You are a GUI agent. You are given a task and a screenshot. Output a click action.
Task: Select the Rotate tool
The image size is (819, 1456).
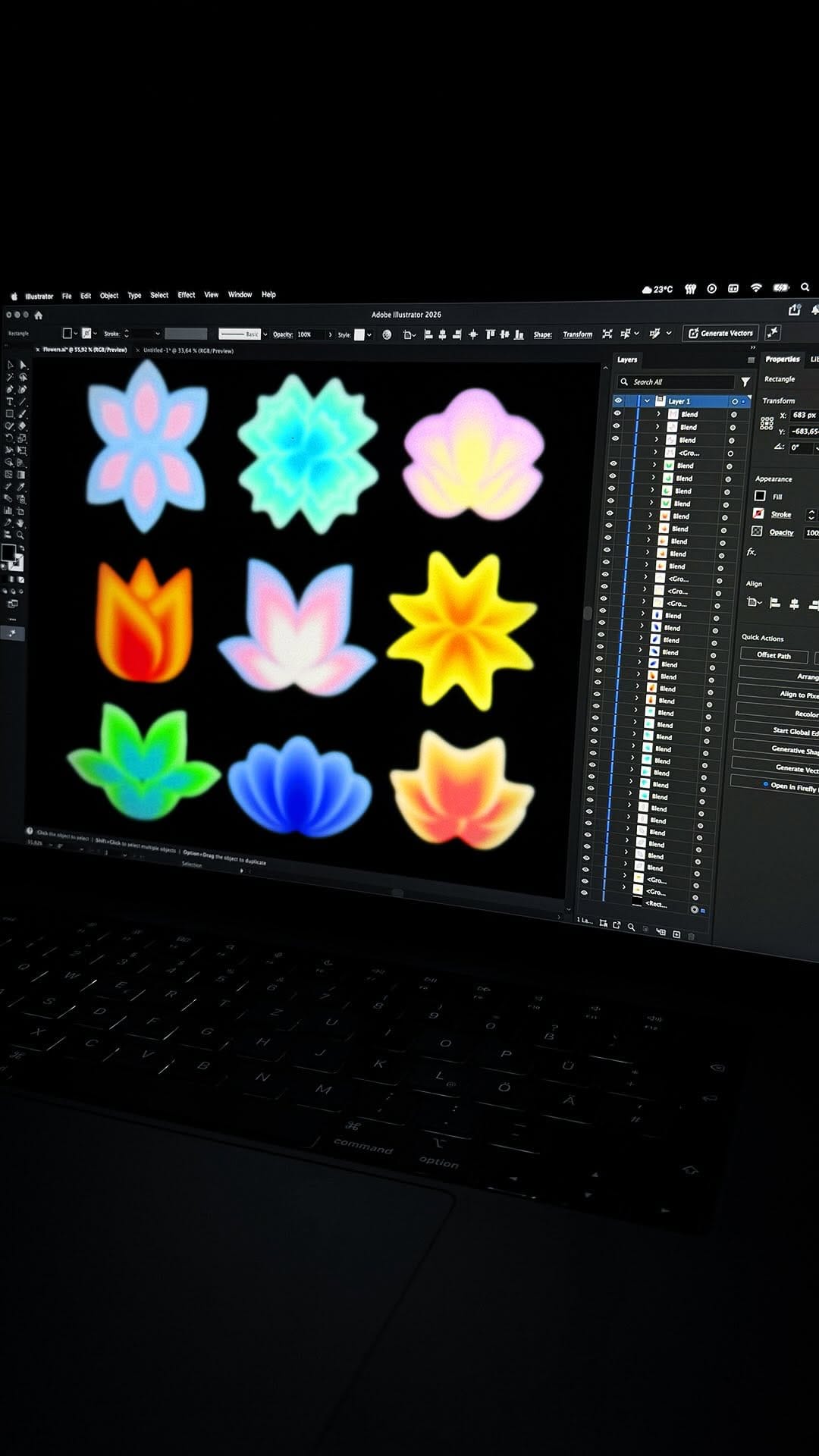(9, 438)
